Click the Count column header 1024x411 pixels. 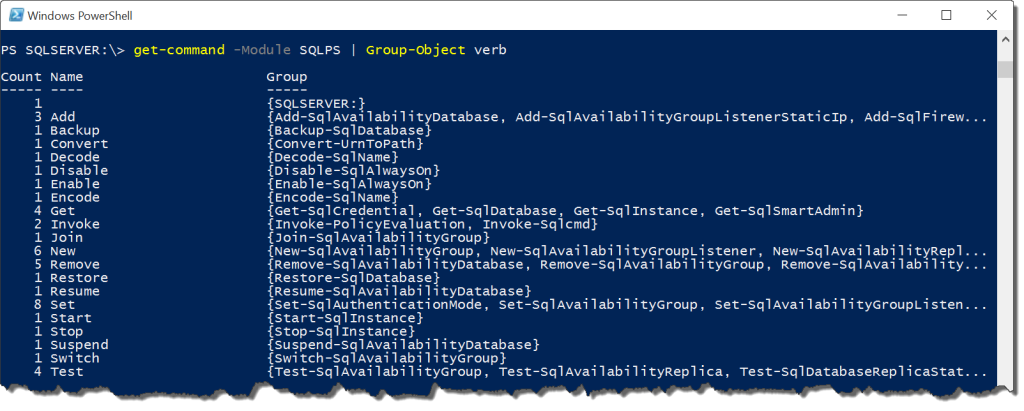tap(21, 77)
